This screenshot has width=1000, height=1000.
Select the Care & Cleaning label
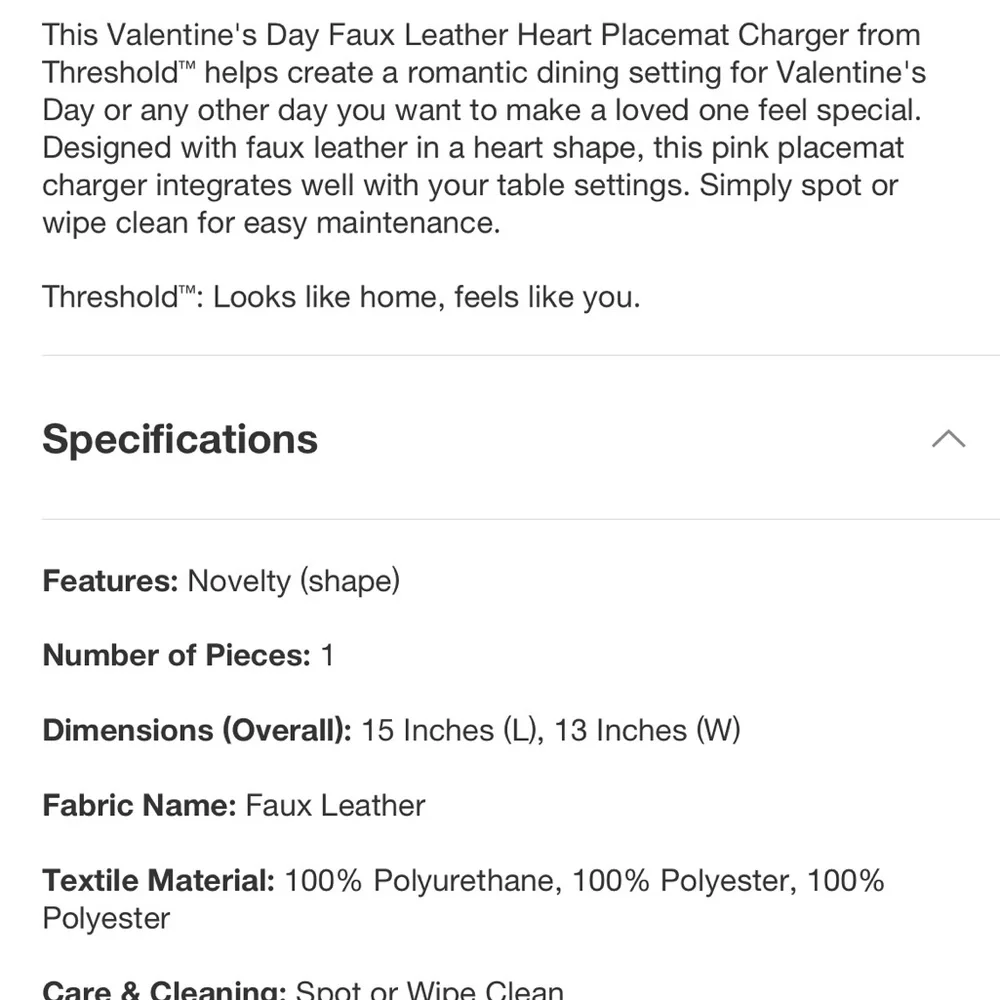click(x=165, y=989)
